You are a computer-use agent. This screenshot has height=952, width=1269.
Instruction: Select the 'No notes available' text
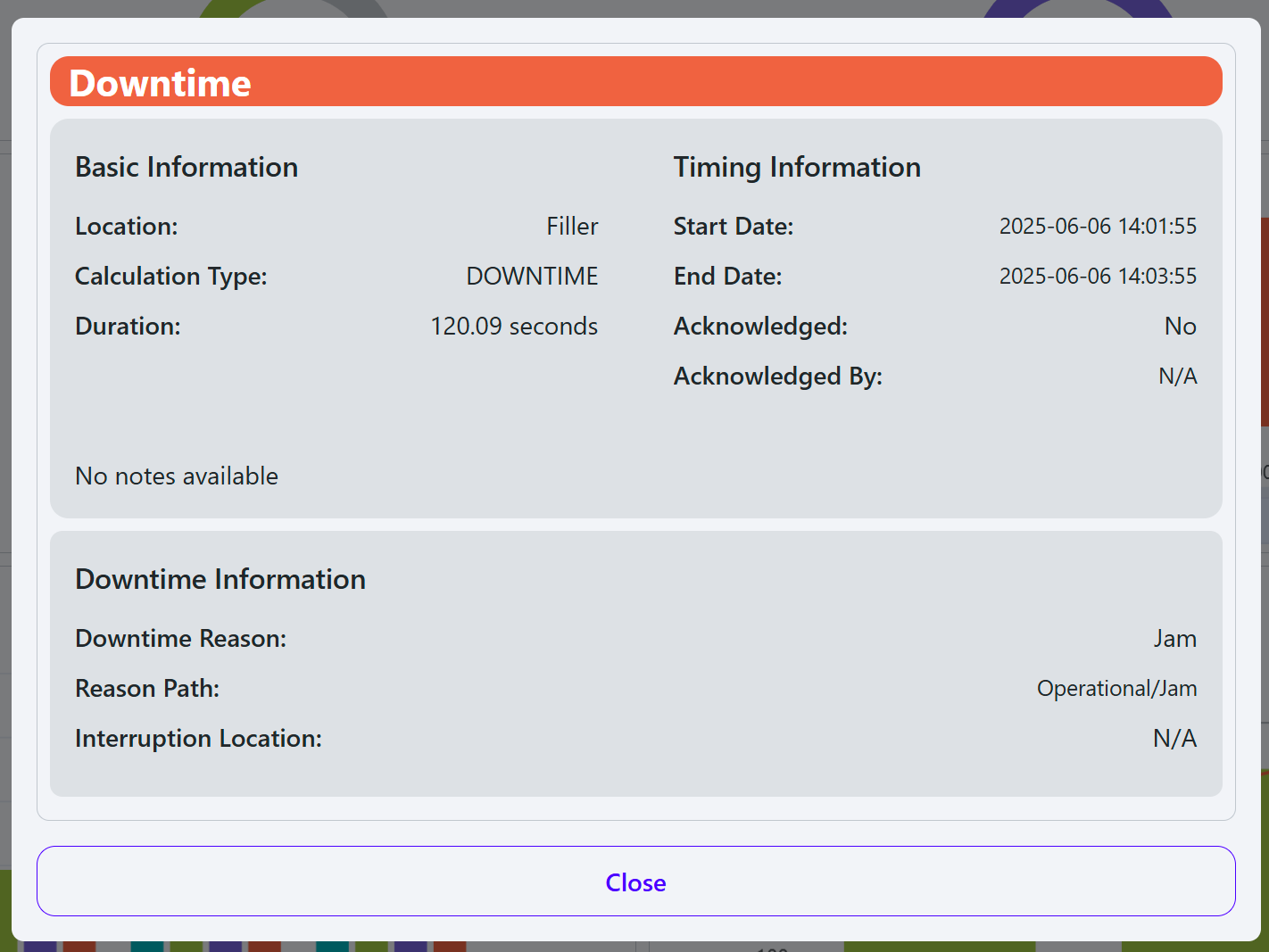tap(177, 476)
